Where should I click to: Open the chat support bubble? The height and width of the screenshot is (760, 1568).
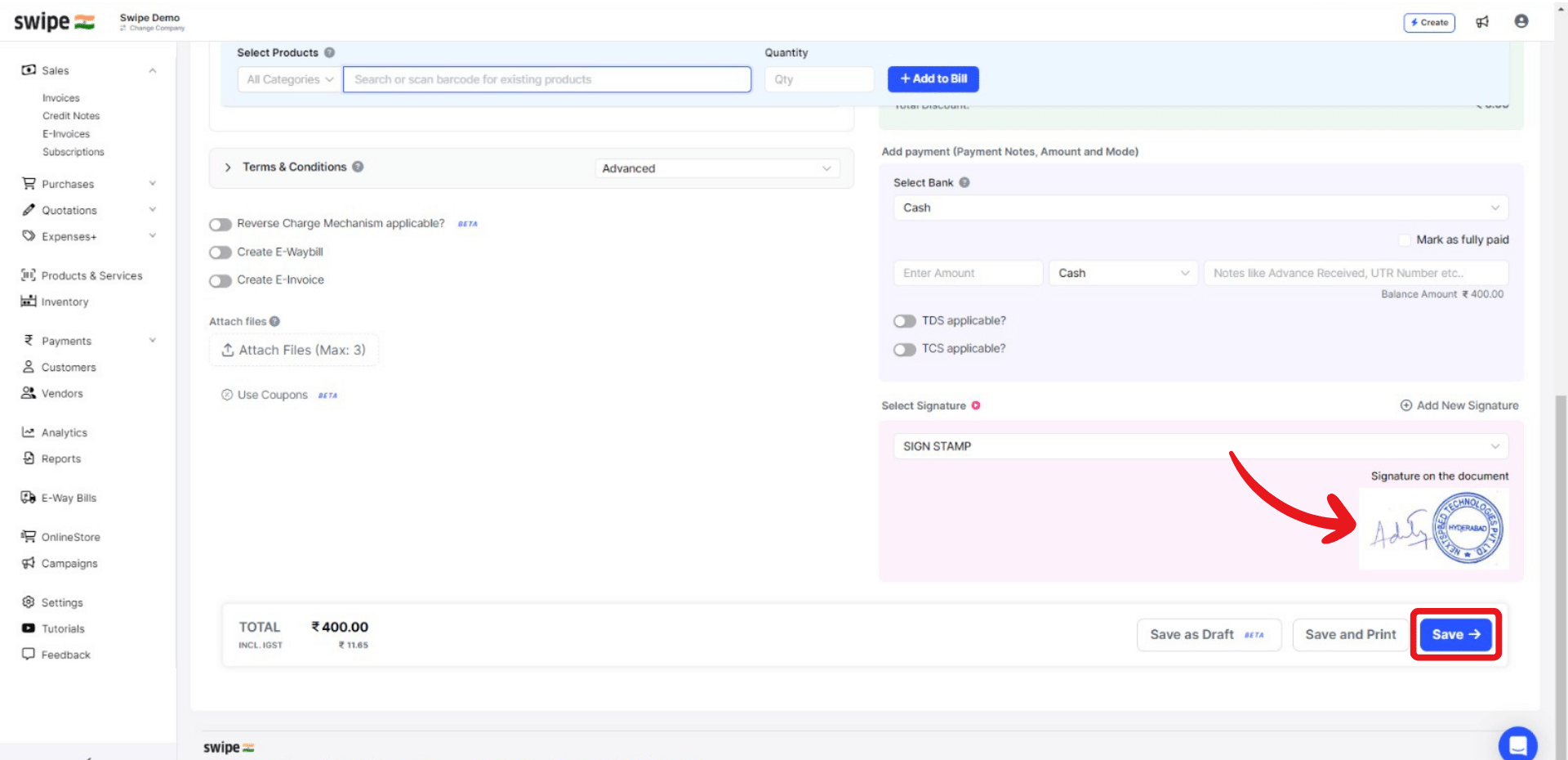click(1518, 744)
